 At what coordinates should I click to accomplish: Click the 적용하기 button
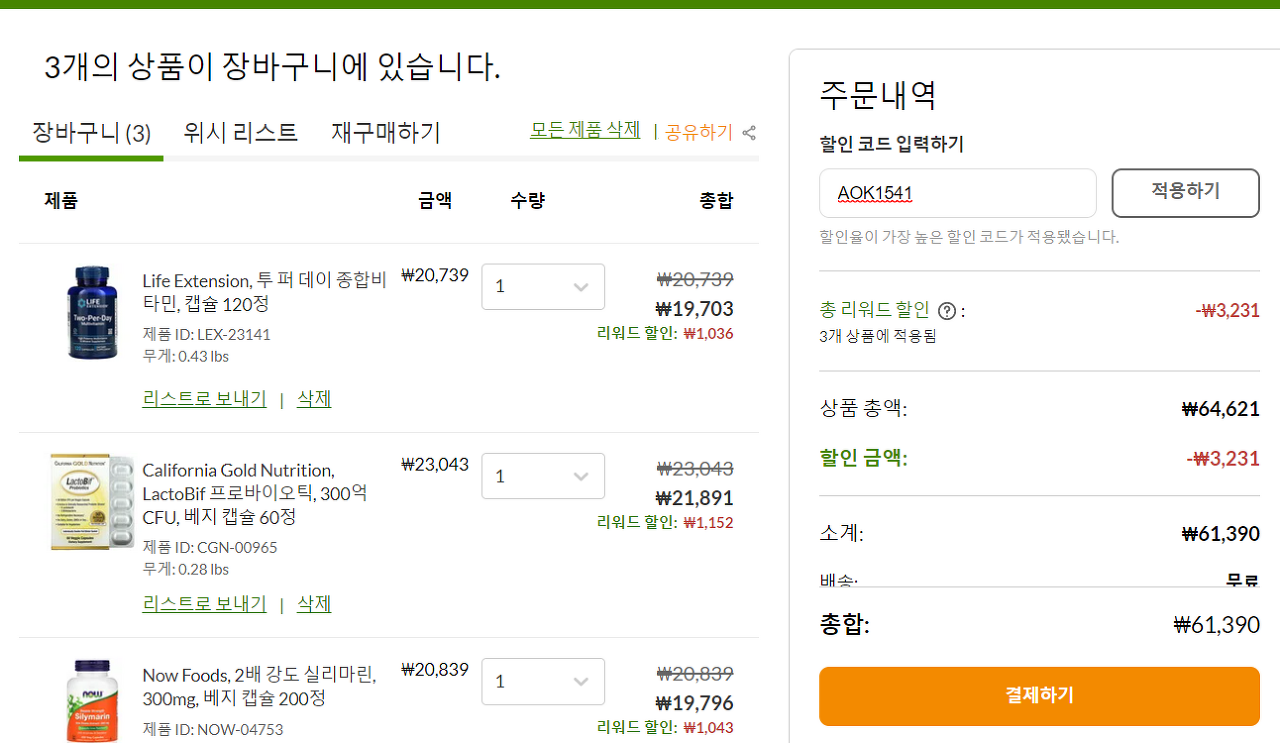click(1185, 192)
